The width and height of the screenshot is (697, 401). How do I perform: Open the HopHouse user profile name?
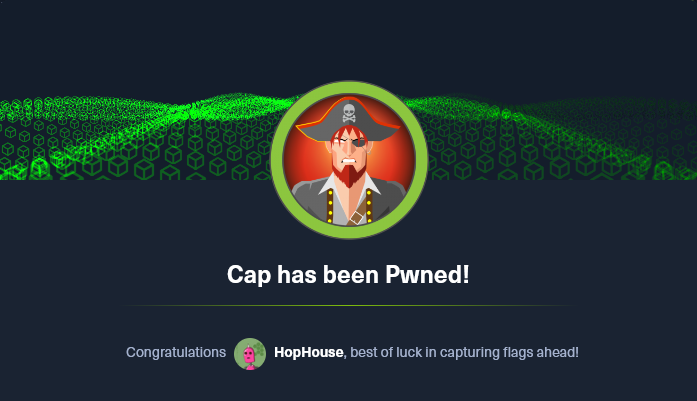coord(308,352)
